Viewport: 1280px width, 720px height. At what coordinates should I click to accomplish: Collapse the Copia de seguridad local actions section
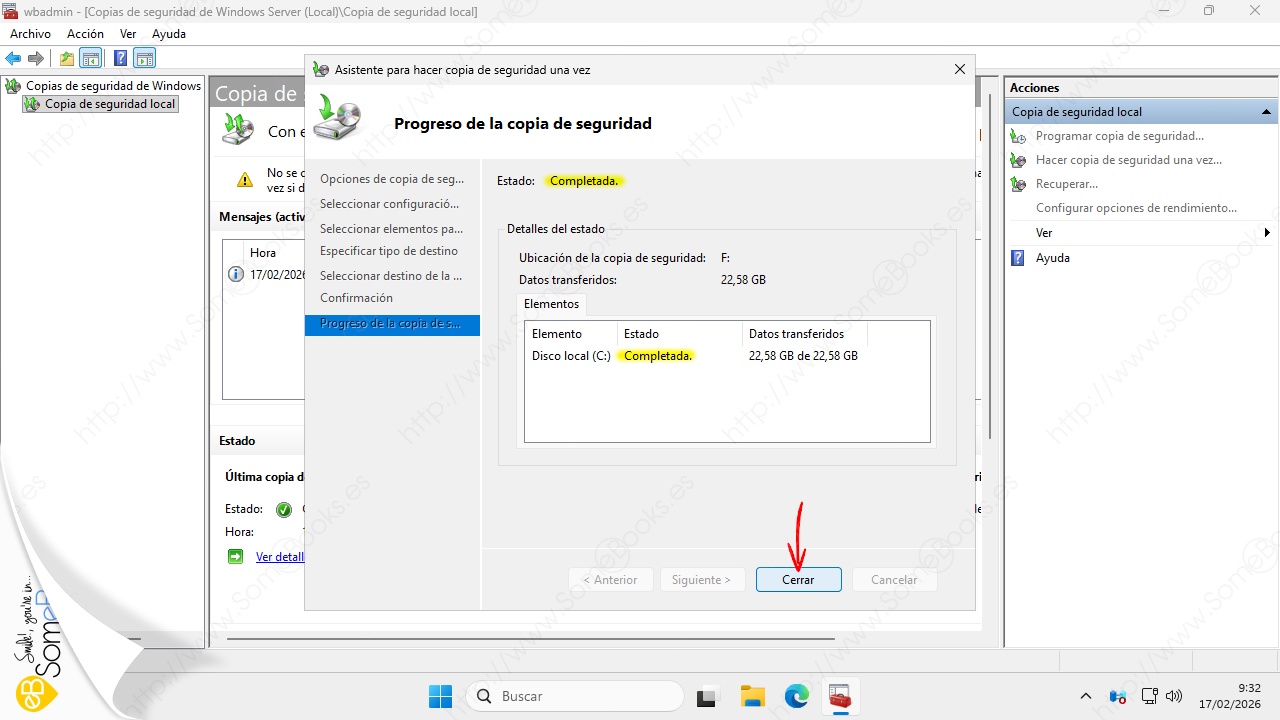point(1266,112)
